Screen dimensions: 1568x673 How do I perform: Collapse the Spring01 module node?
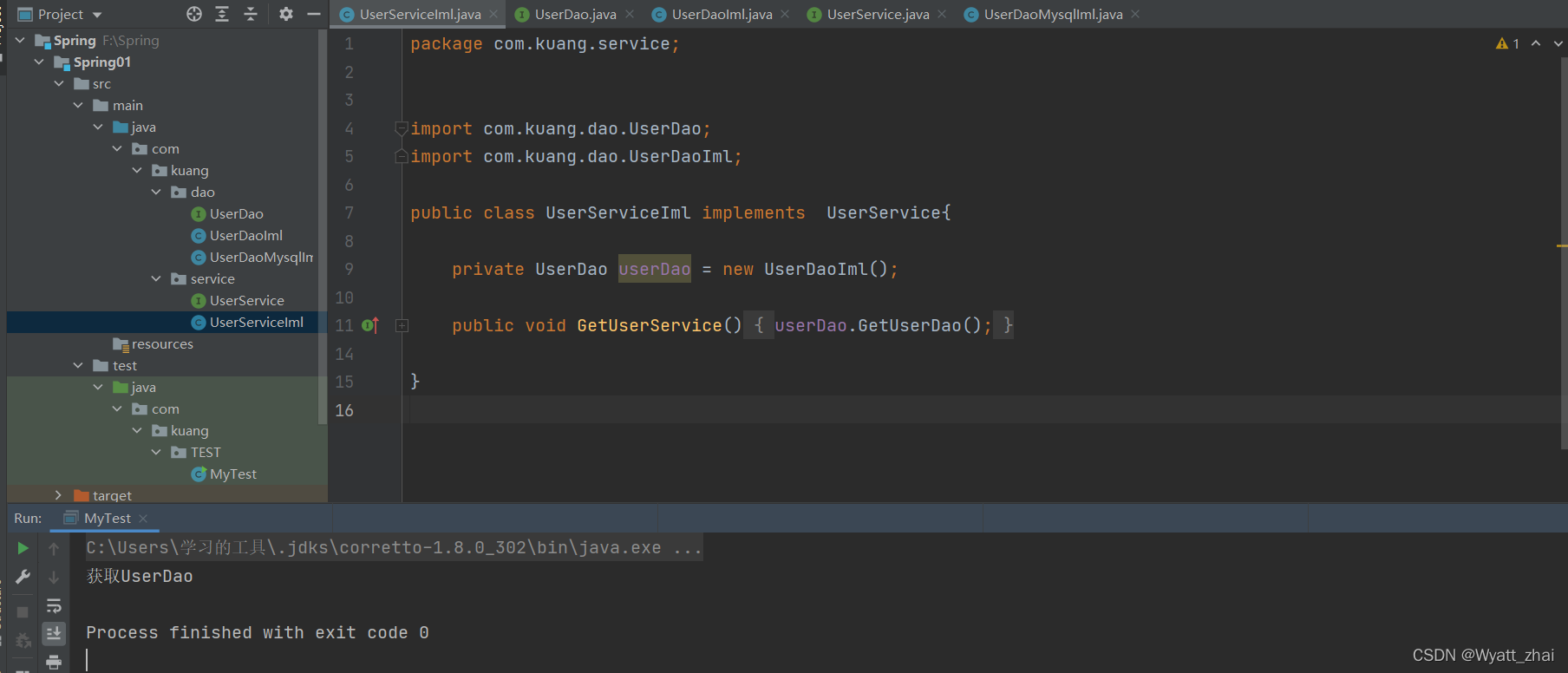[39, 62]
